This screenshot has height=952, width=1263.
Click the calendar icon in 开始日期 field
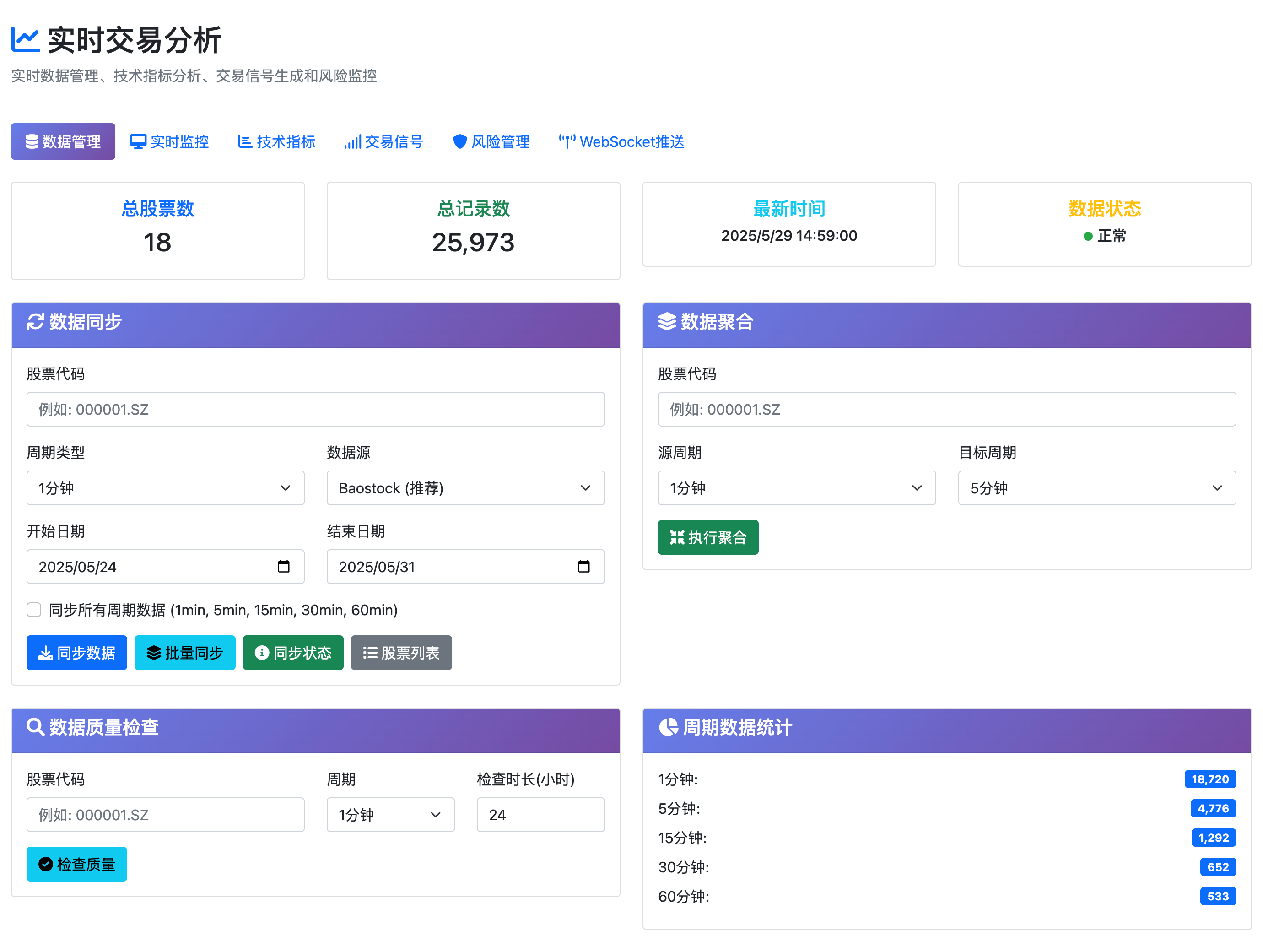(283, 567)
